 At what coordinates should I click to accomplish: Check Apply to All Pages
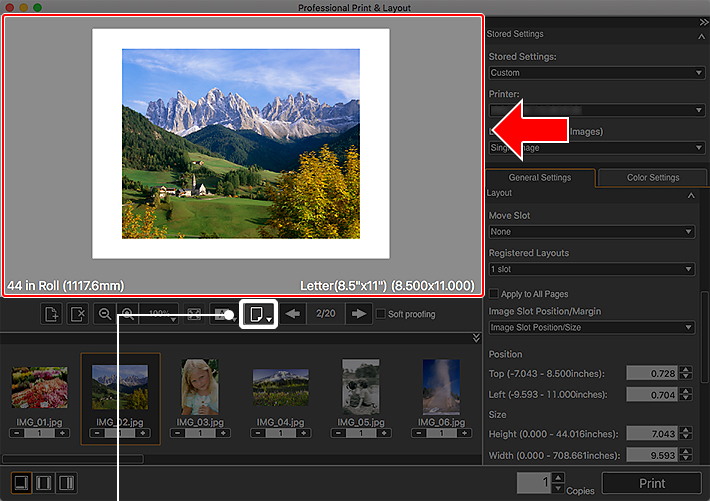pyautogui.click(x=494, y=292)
